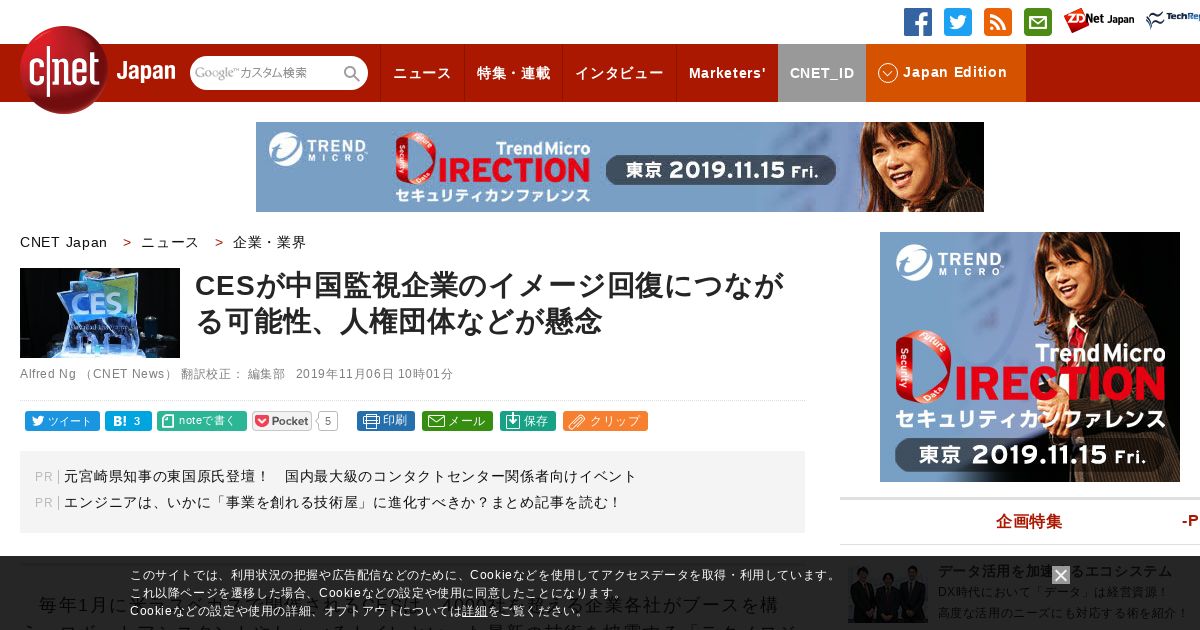Open データ活用を加速するエコシステム article
Screen dimensions: 1200x630
coord(1055,571)
